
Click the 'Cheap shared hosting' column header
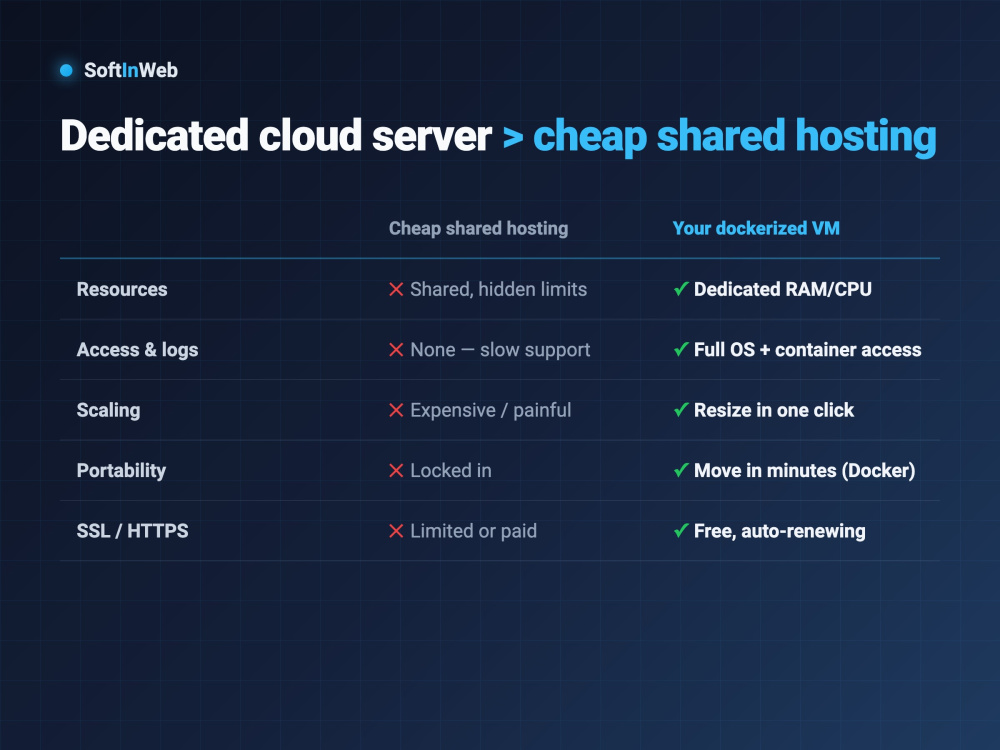click(x=478, y=228)
